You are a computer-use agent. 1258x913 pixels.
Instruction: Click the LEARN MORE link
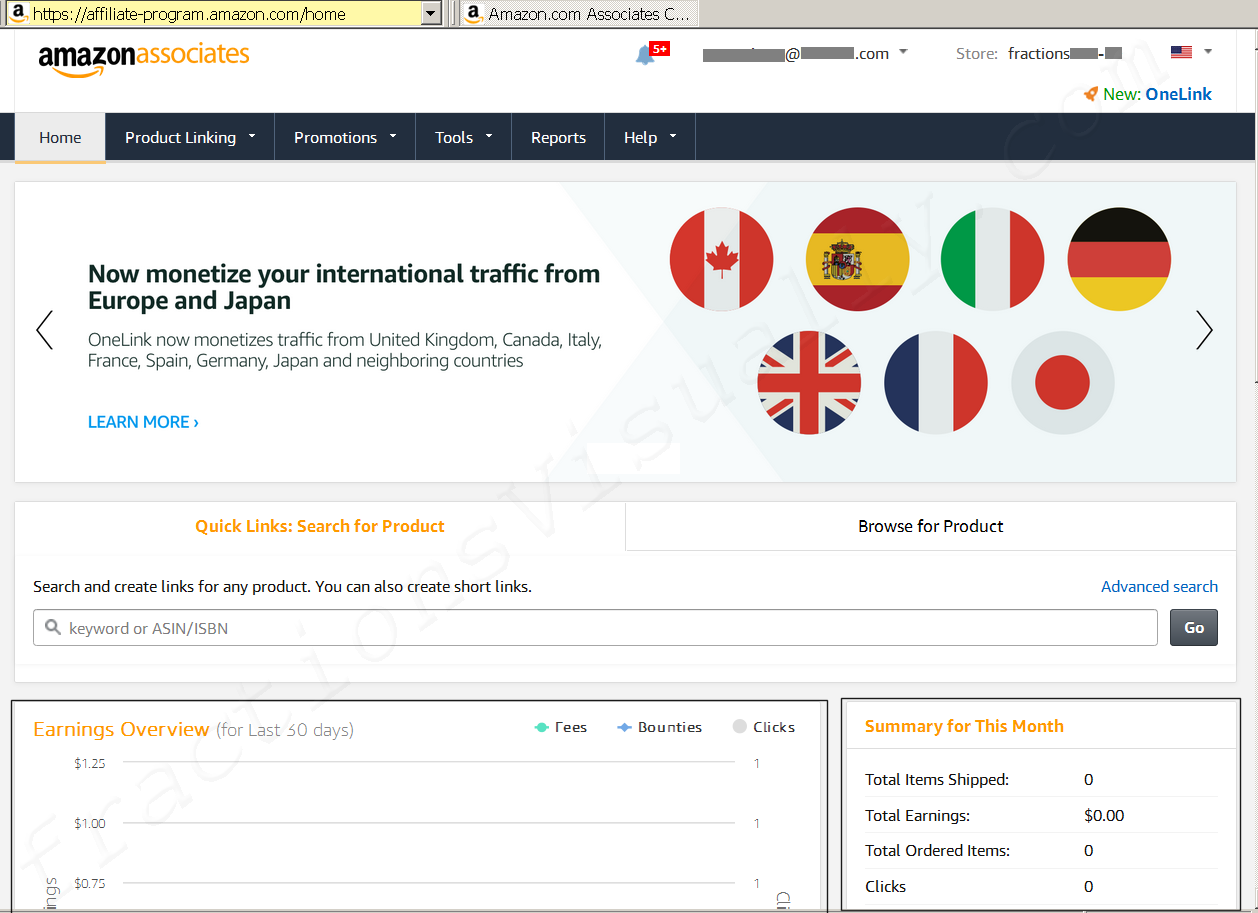[143, 422]
